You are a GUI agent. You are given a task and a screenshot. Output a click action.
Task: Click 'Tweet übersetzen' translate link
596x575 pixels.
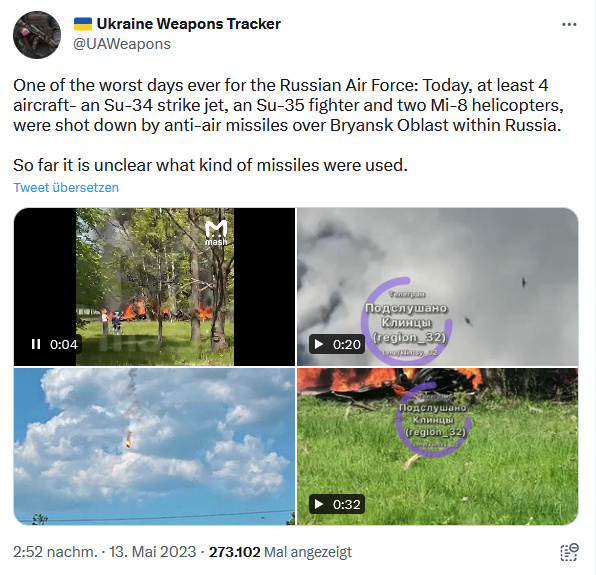click(66, 187)
